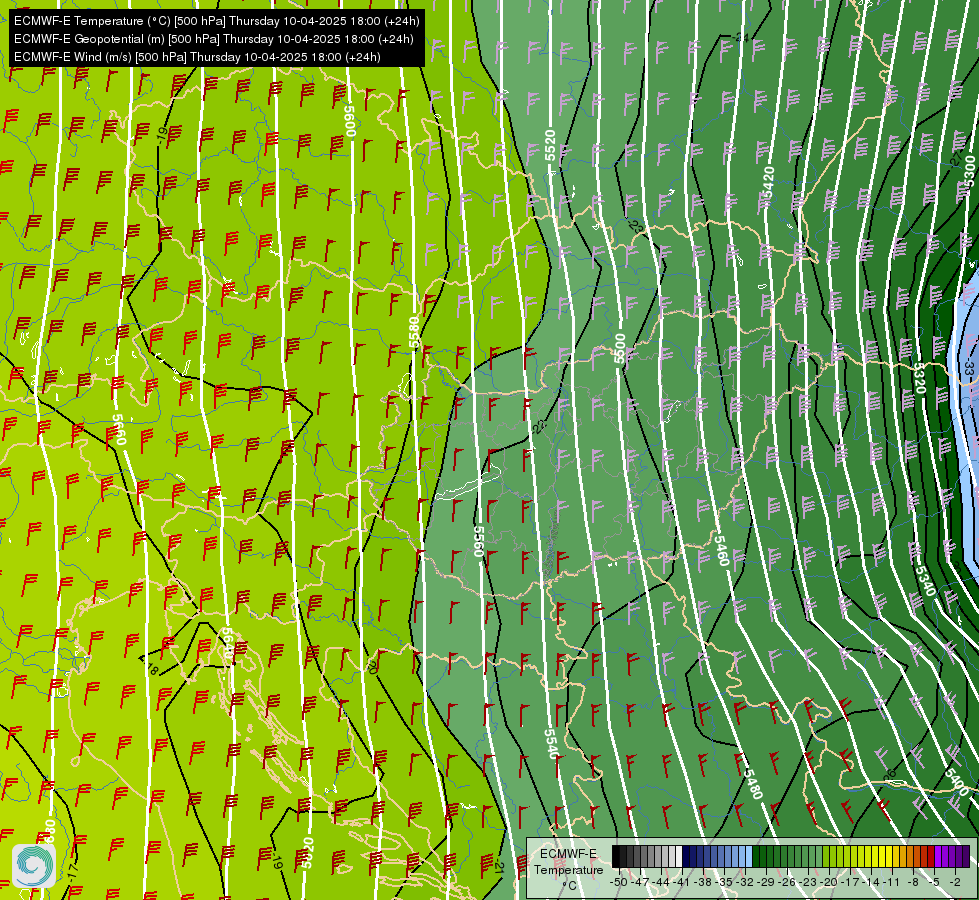Click the 5300 geopotential contour label
Screen dimensions: 979x900
click(x=968, y=171)
